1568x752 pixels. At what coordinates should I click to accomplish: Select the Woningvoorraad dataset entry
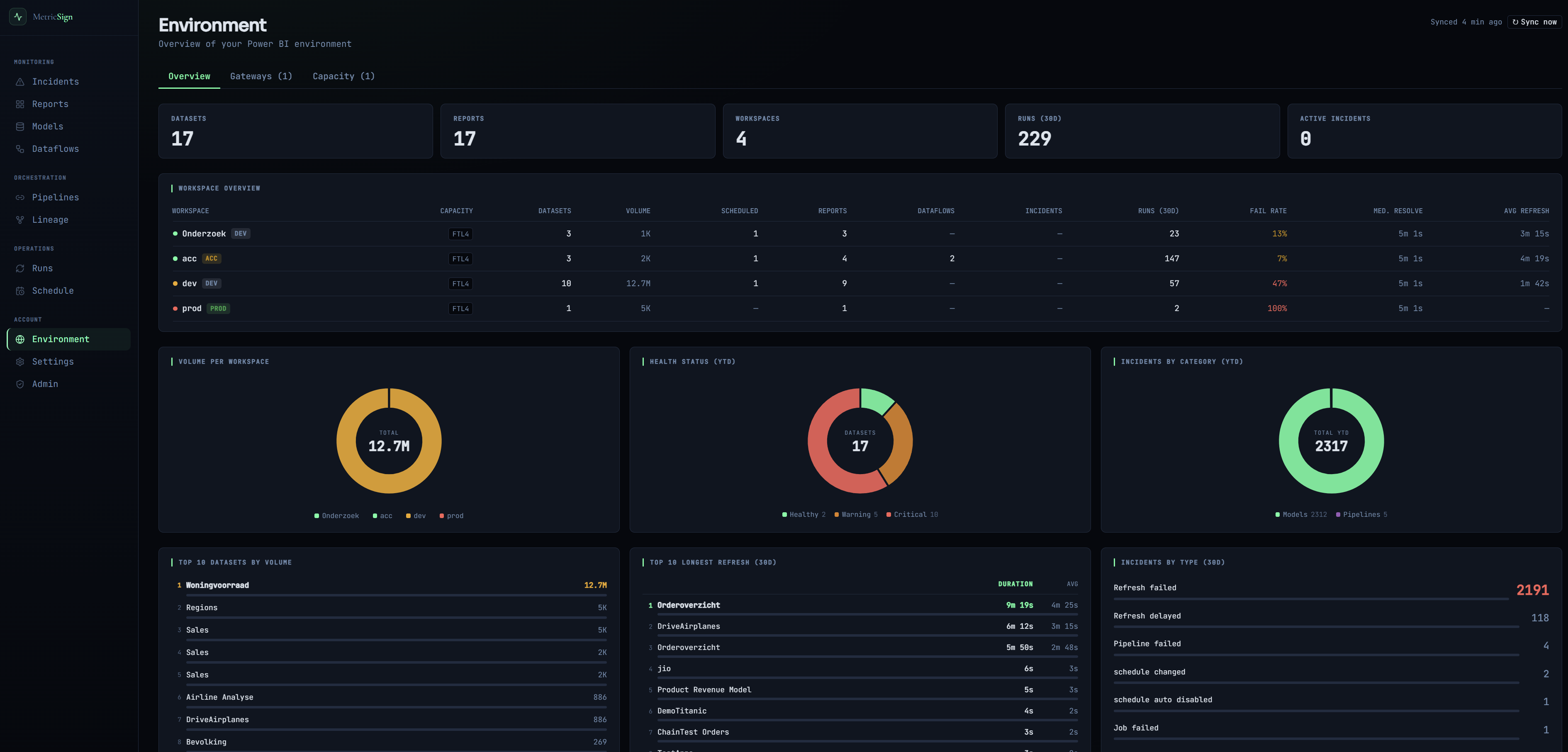tap(217, 585)
